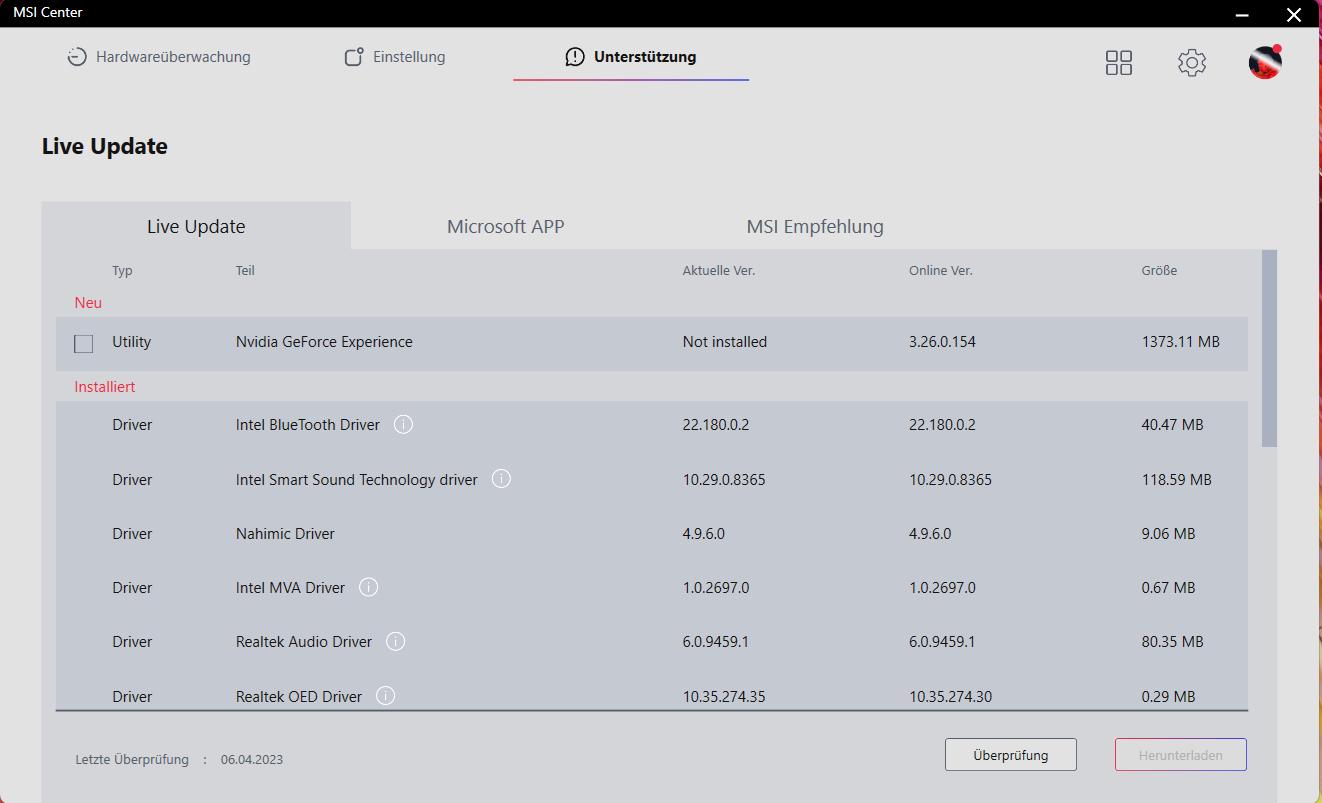The width and height of the screenshot is (1322, 803).
Task: Click the 'Typ' column header
Action: [x=122, y=271]
